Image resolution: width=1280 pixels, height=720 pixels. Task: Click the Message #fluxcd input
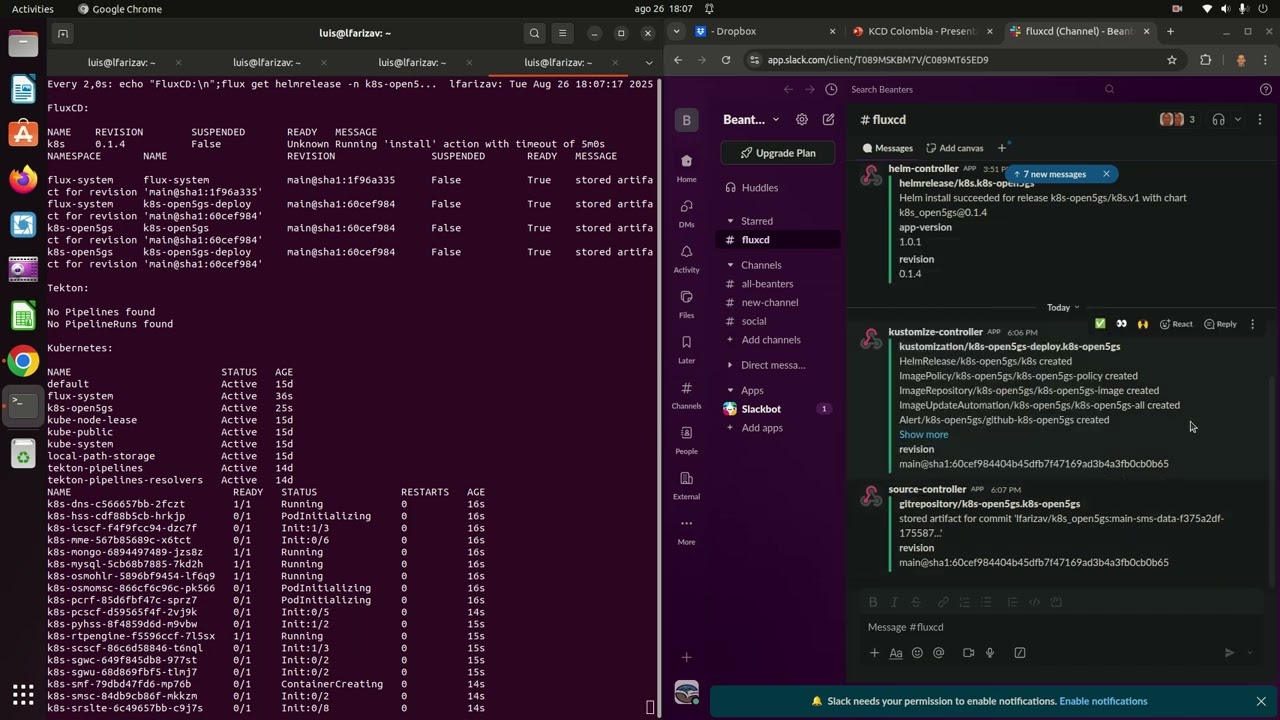click(1060, 627)
